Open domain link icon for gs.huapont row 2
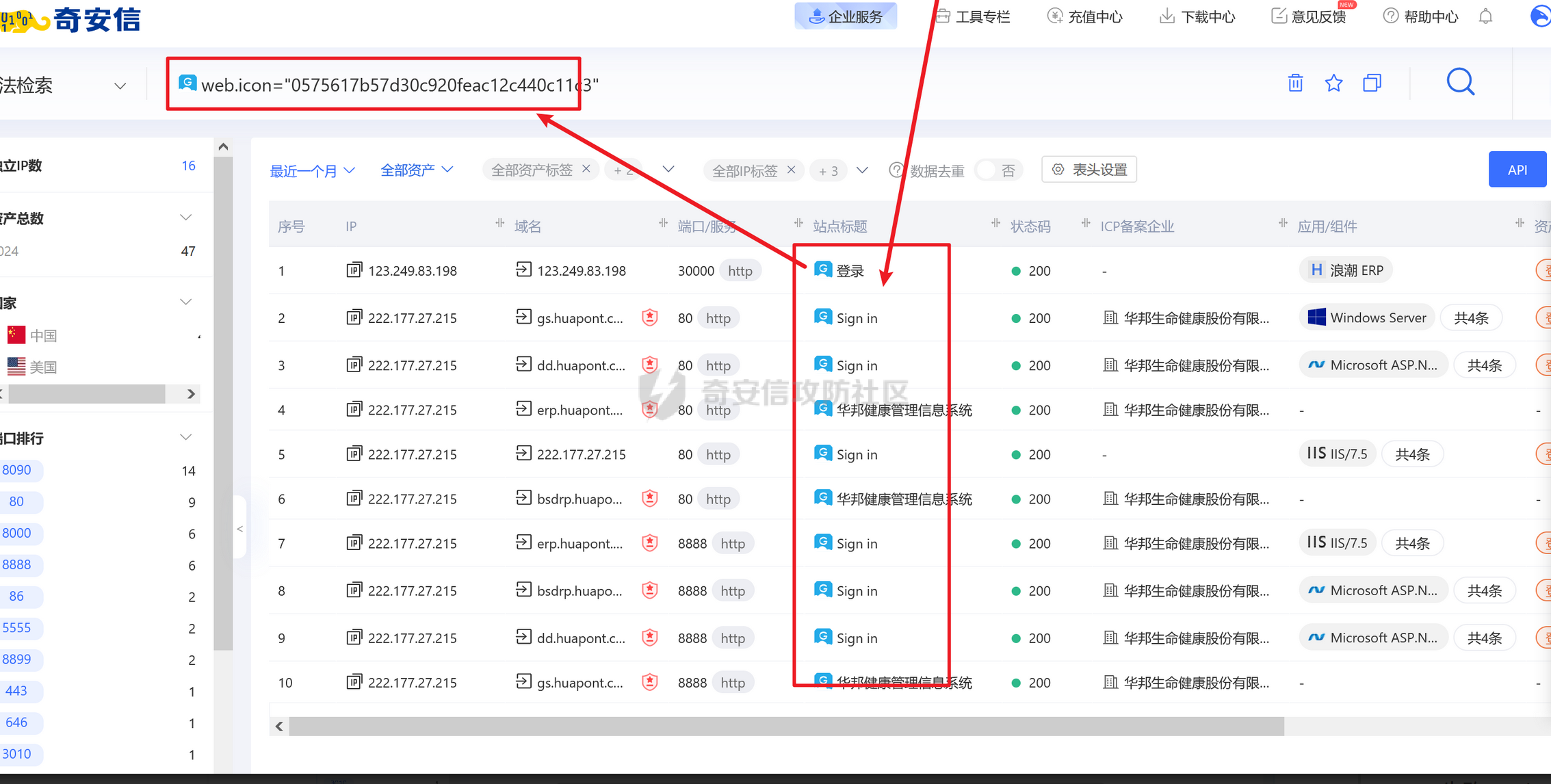Screen dimensions: 1551x784 click(x=523, y=317)
